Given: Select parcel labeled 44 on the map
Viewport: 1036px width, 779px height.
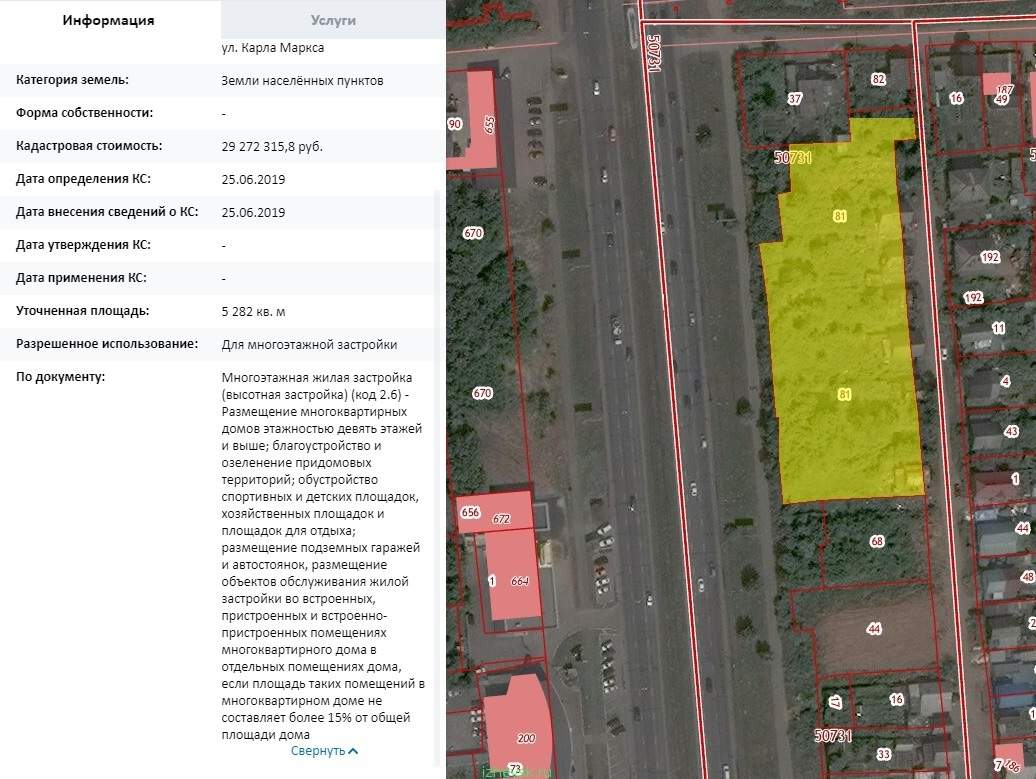Looking at the screenshot, I should [874, 628].
